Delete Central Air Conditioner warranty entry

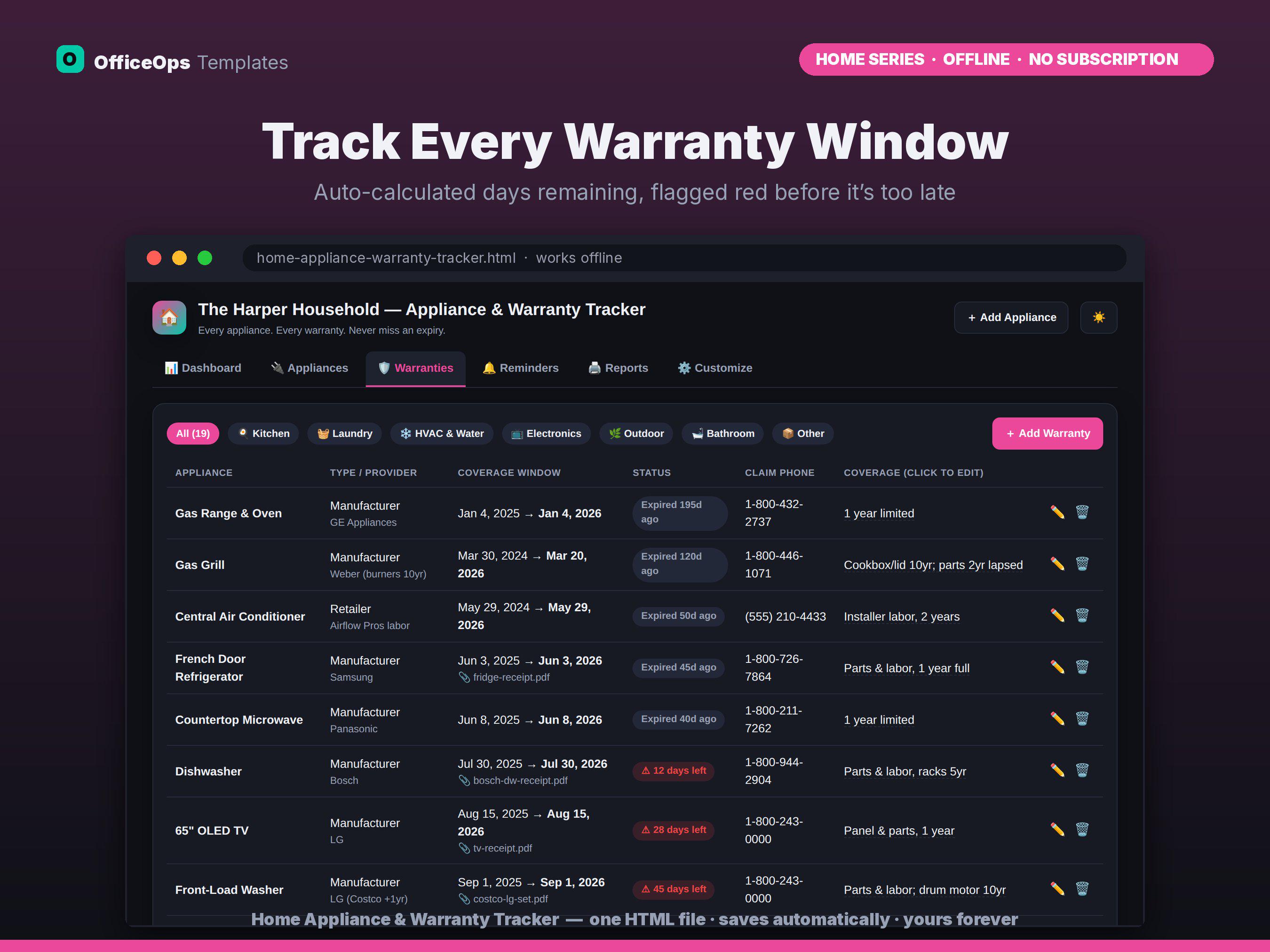(x=1082, y=616)
